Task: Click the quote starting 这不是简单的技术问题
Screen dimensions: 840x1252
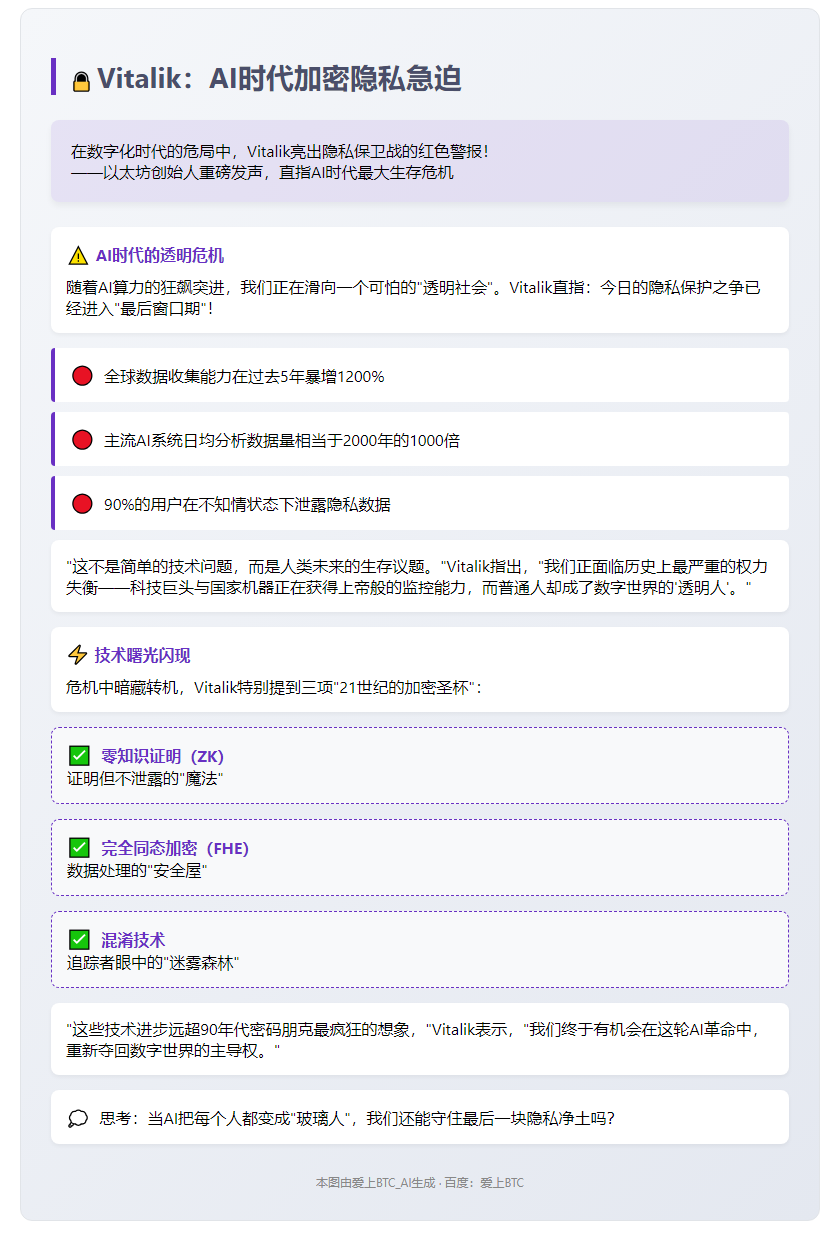Action: (417, 578)
